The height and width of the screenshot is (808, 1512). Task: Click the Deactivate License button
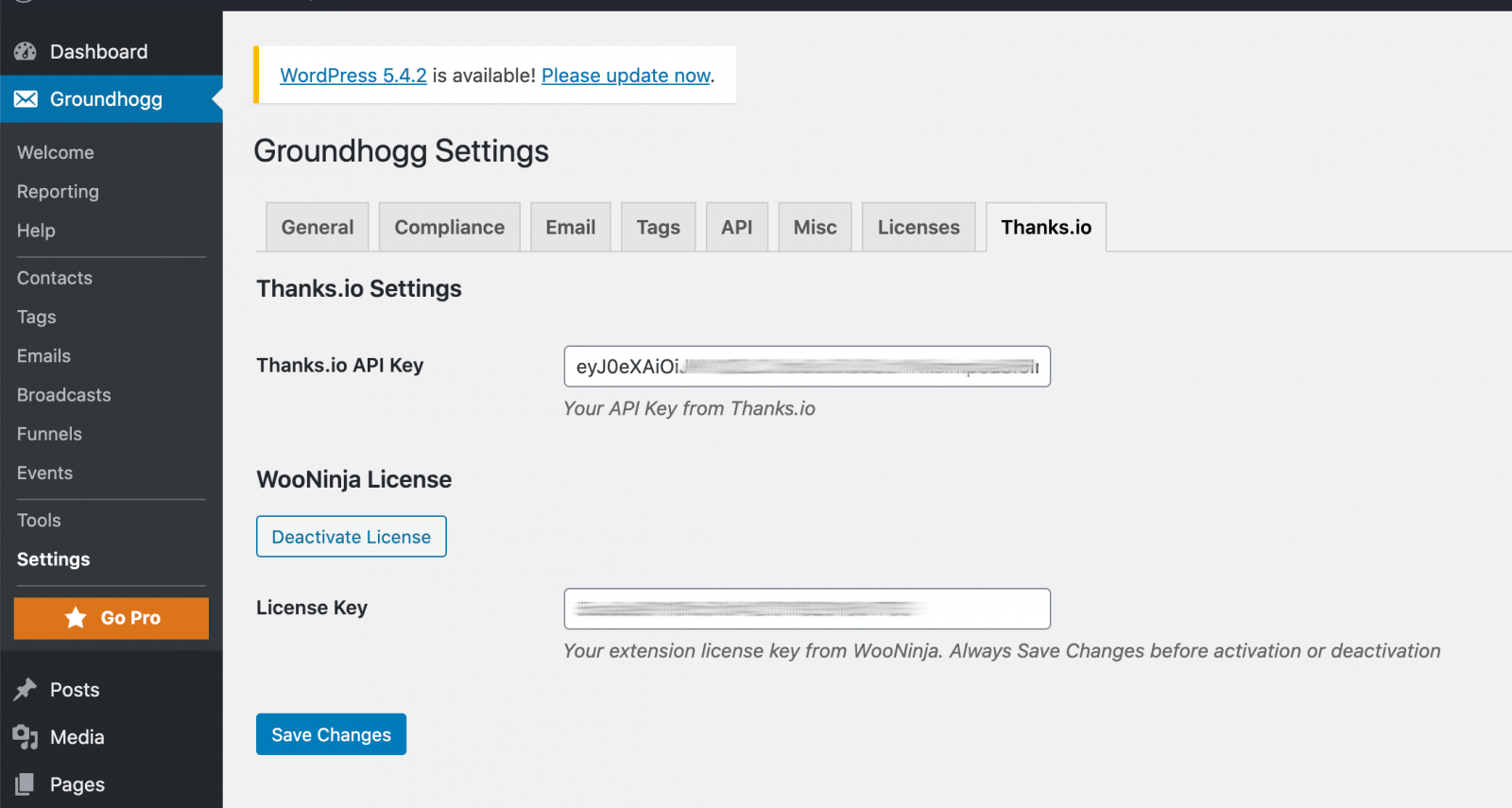point(352,537)
